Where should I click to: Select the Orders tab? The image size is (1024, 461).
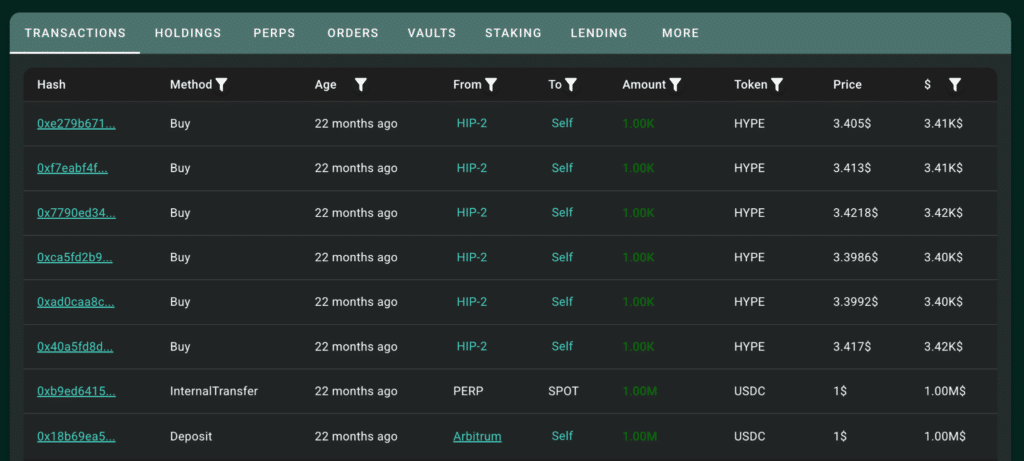pyautogui.click(x=353, y=33)
